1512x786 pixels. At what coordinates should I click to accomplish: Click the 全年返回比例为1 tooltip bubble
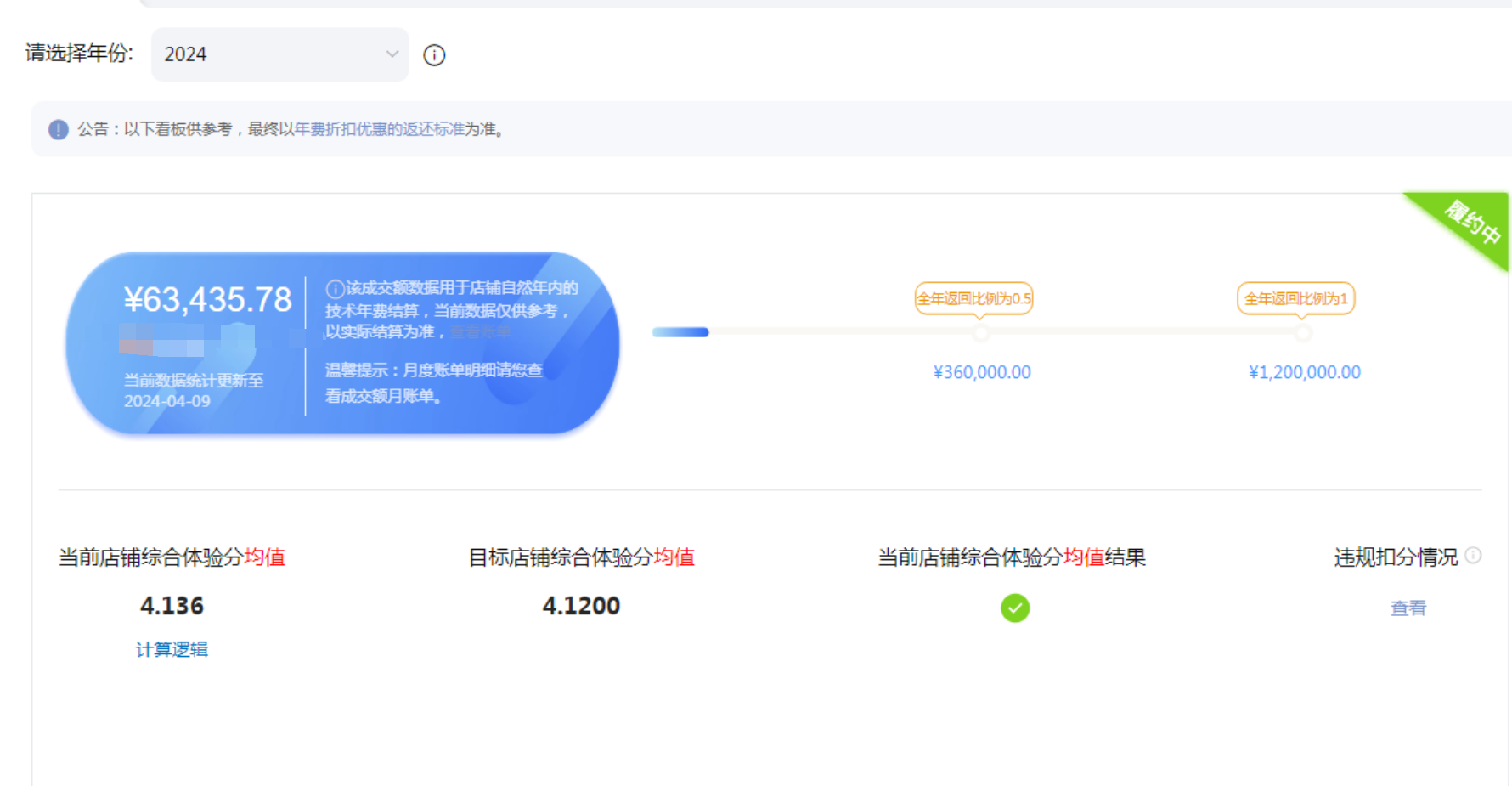[x=1295, y=298]
